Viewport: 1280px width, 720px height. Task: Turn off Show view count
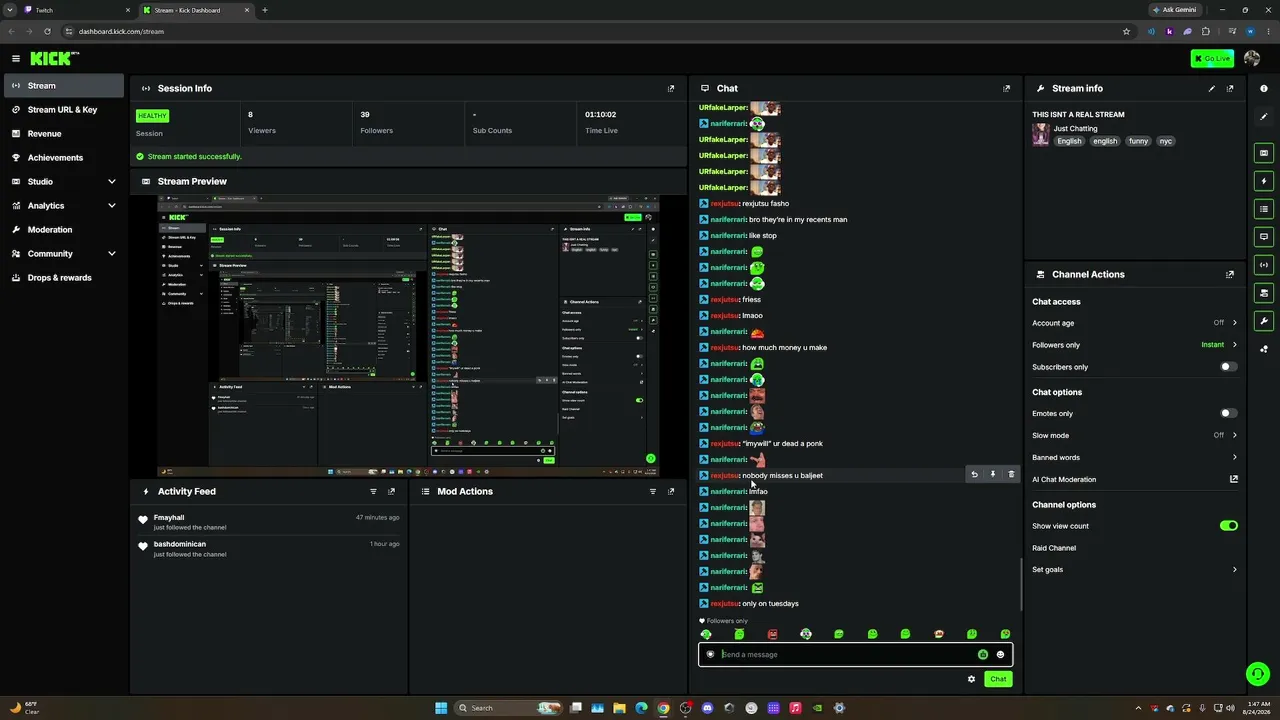pos(1229,526)
